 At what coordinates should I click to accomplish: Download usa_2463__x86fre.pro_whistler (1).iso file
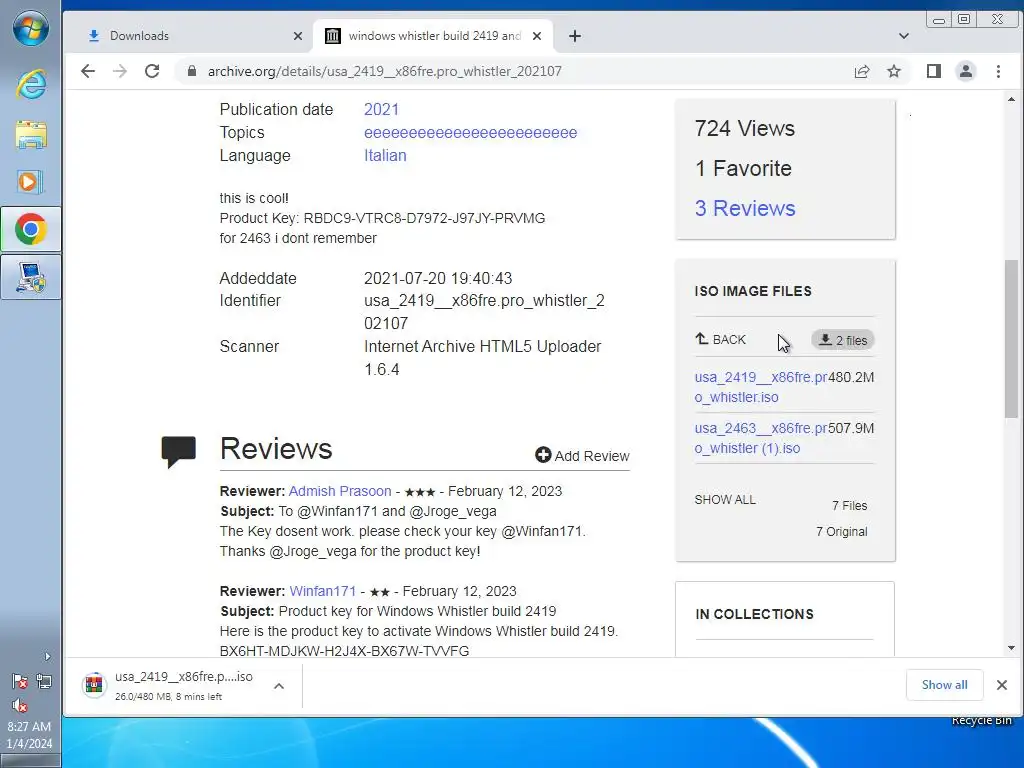[760, 438]
